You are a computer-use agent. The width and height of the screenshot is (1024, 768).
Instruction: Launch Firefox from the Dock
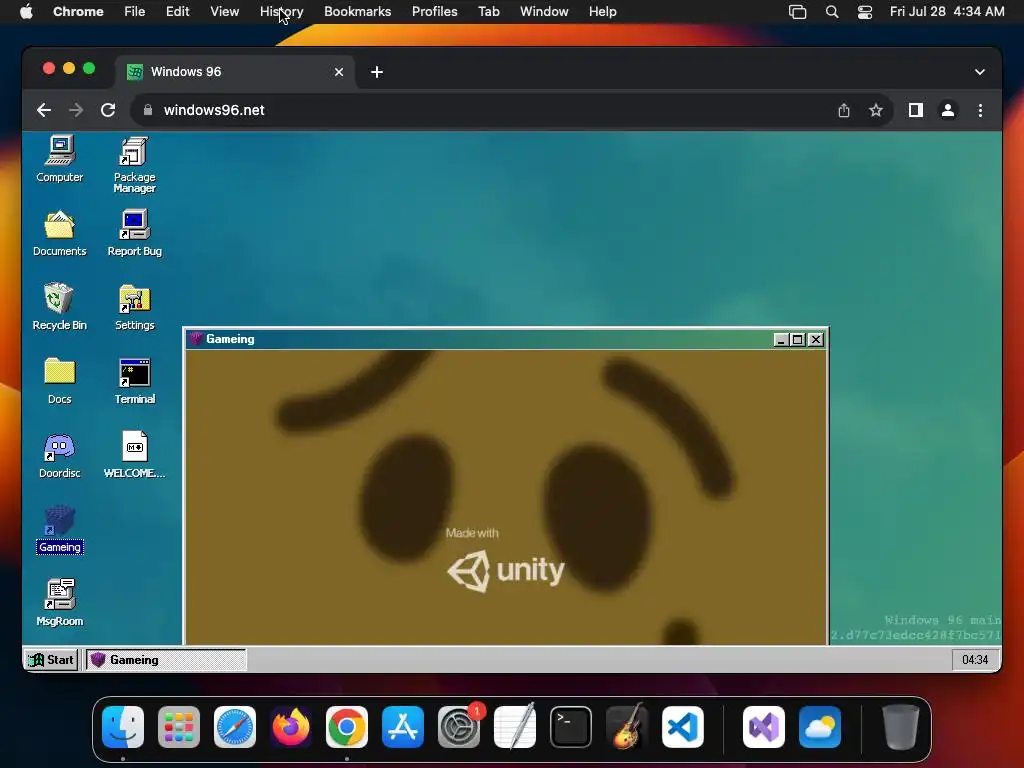pos(291,727)
